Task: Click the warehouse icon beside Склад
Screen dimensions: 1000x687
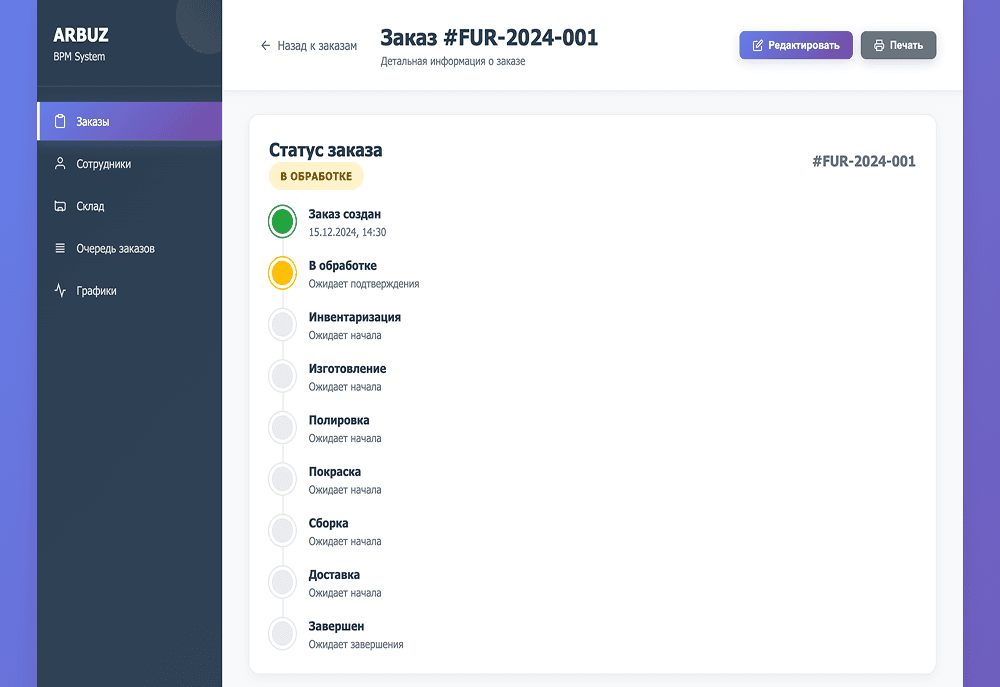Action: tap(60, 206)
